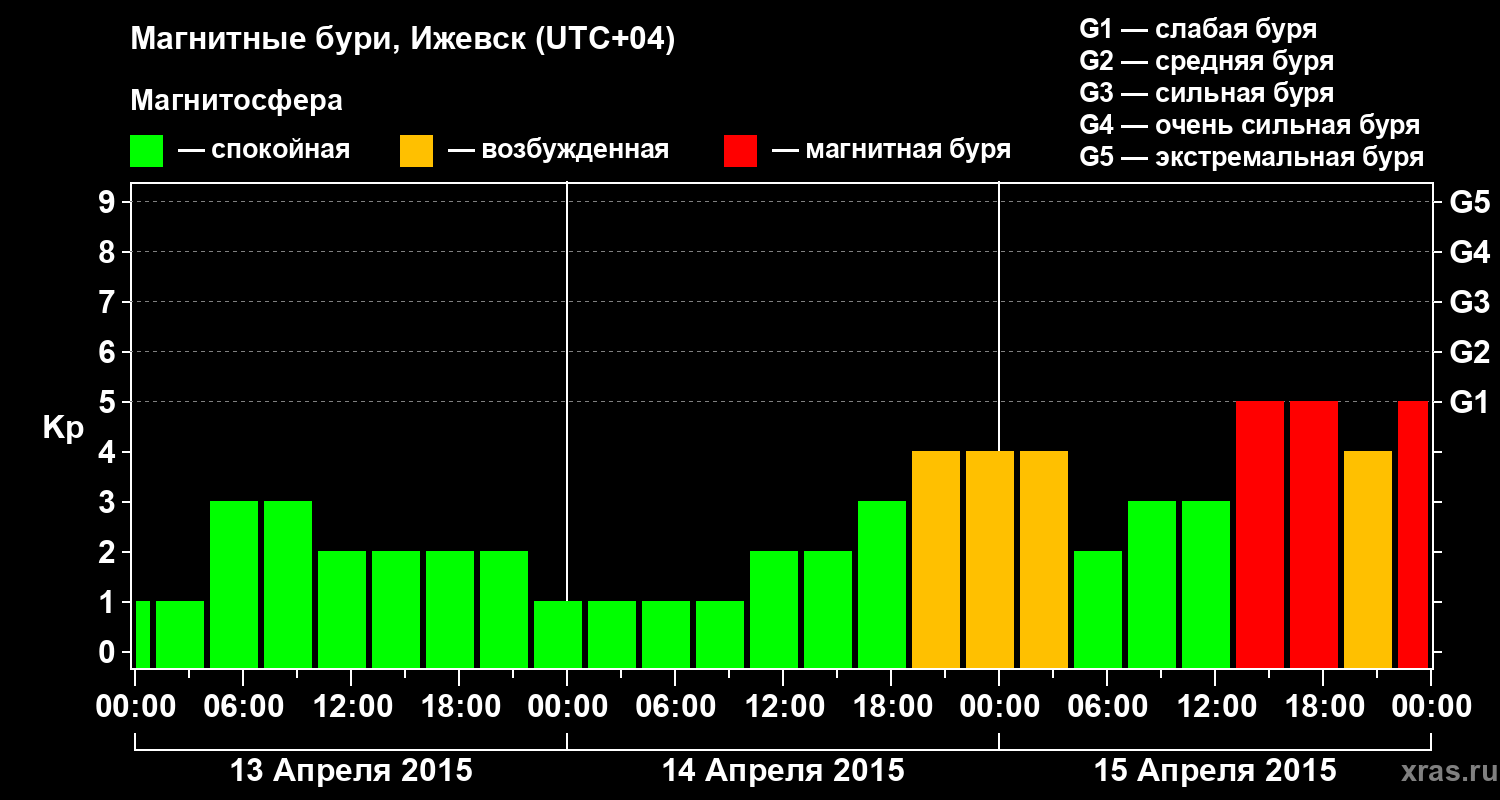Click the Kp 3 green bar on 14 April

point(882,584)
